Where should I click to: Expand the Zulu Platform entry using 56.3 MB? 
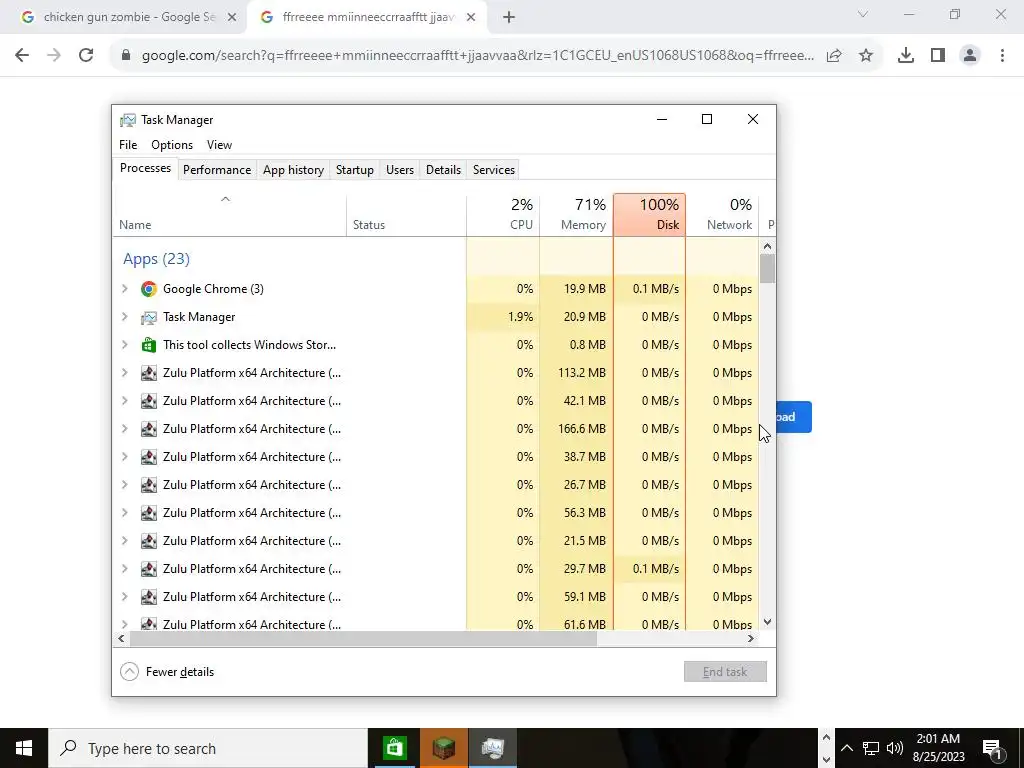[x=125, y=513]
